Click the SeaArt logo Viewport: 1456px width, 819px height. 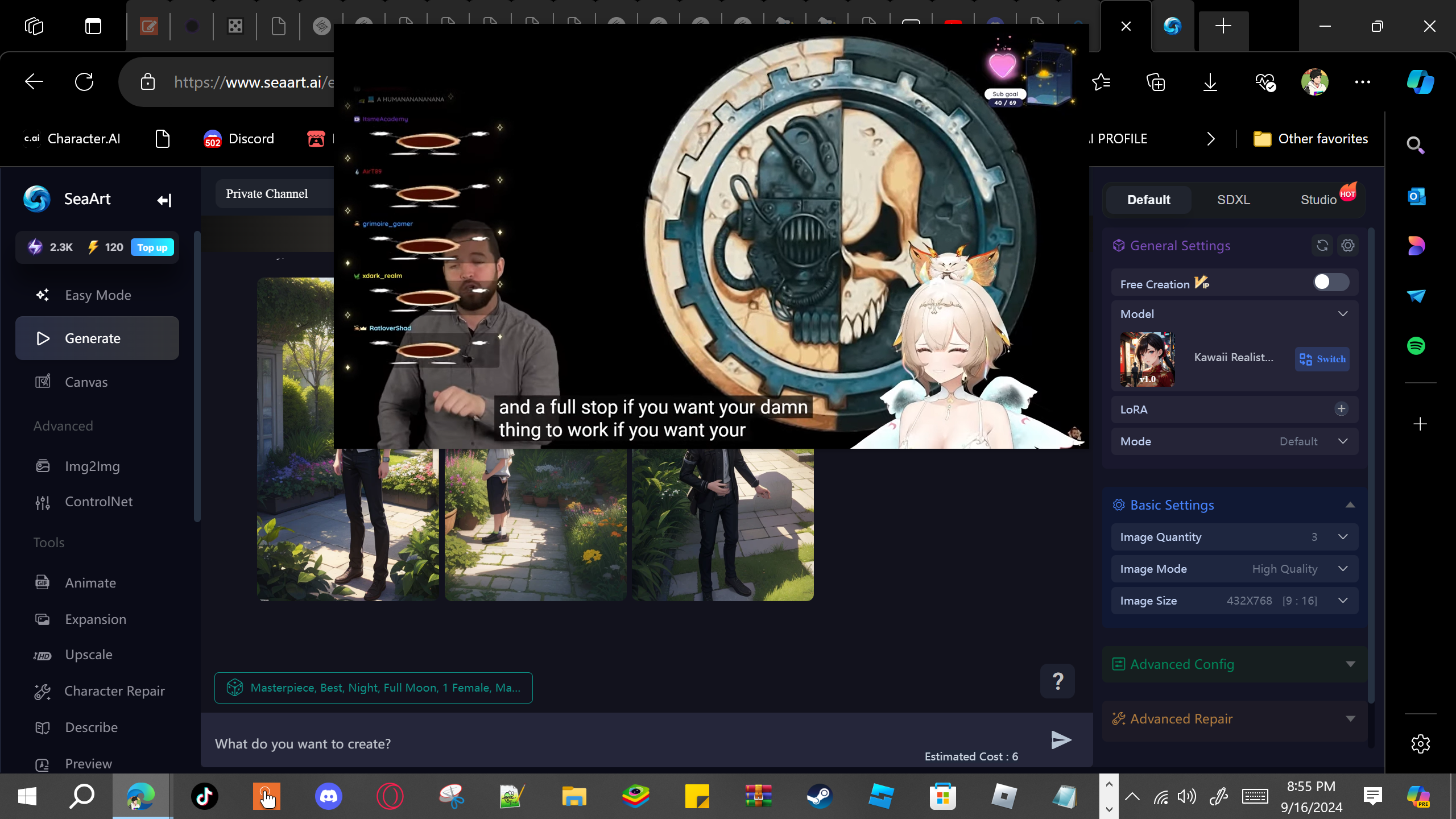coord(37,199)
